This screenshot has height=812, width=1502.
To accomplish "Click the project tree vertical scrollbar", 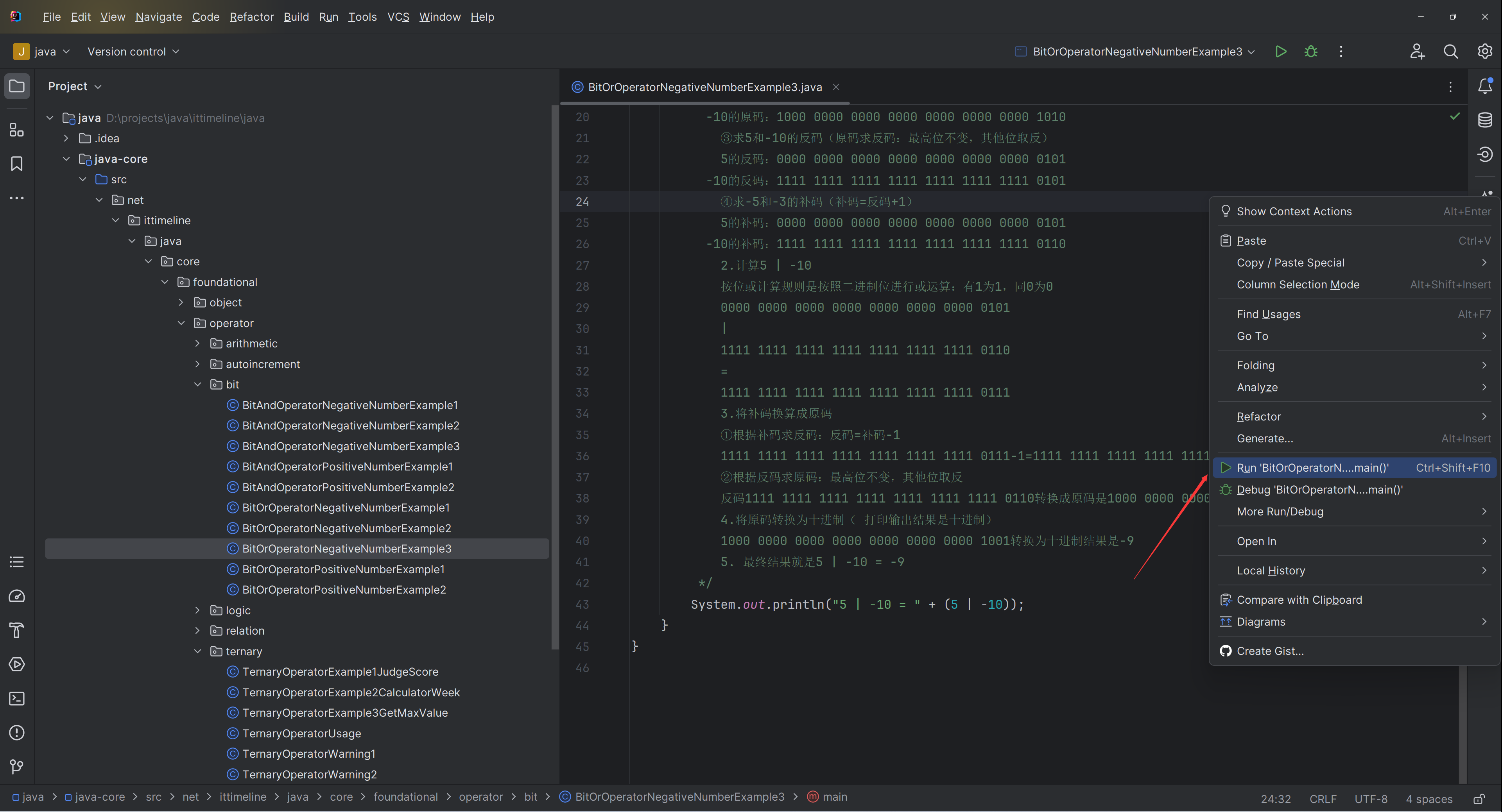I will 554,378.
